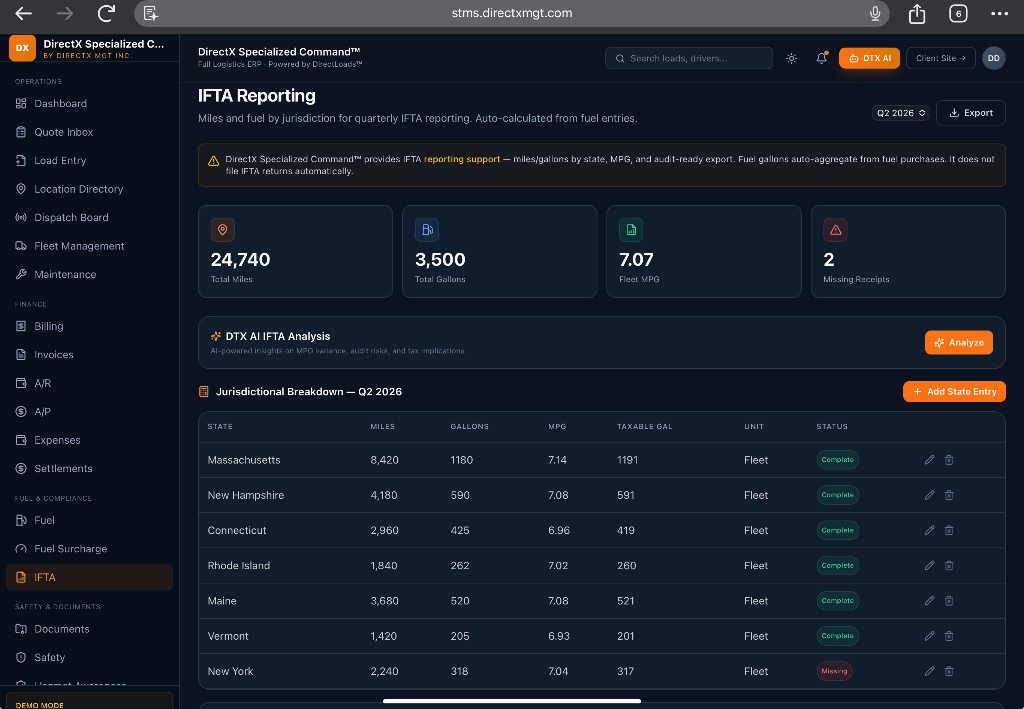Open Location Directory in the sidebar
1024x709 pixels.
pos(89,189)
